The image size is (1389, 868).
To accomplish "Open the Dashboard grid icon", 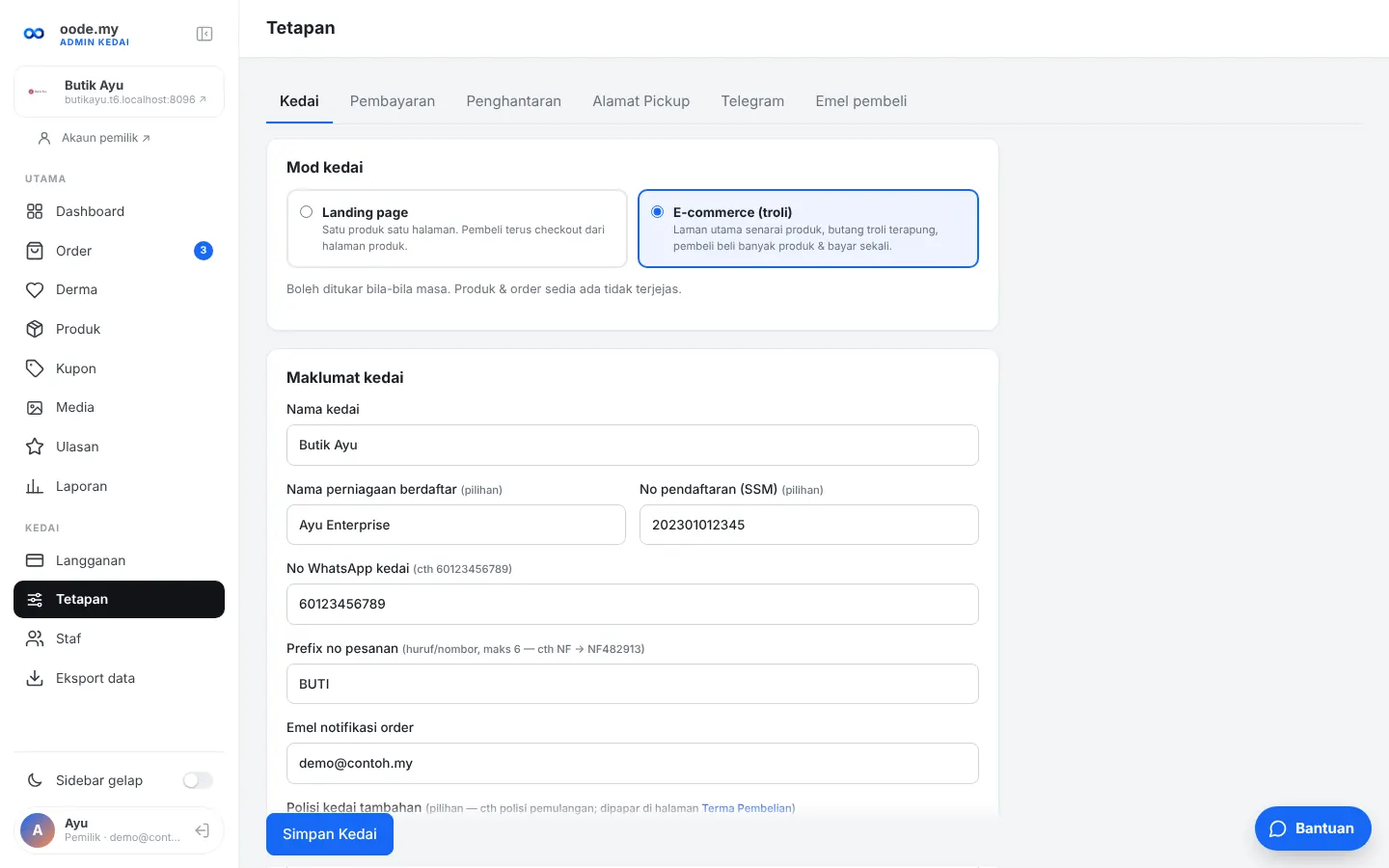I will pos(35,211).
